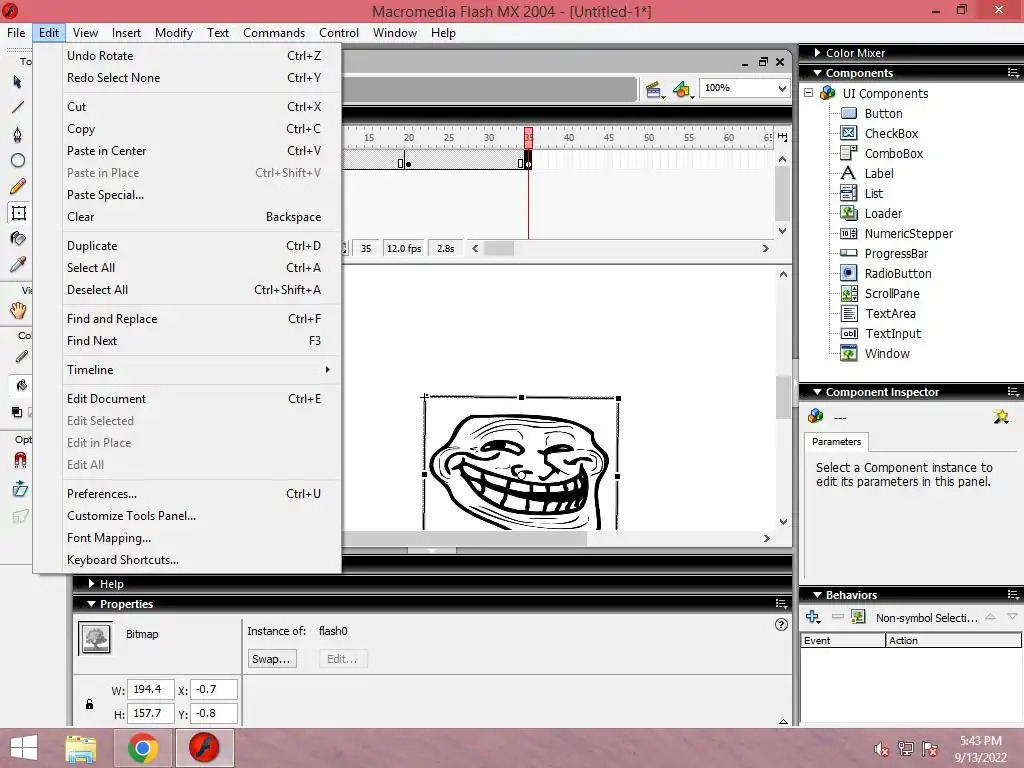Select the RadioButton component

click(897, 274)
